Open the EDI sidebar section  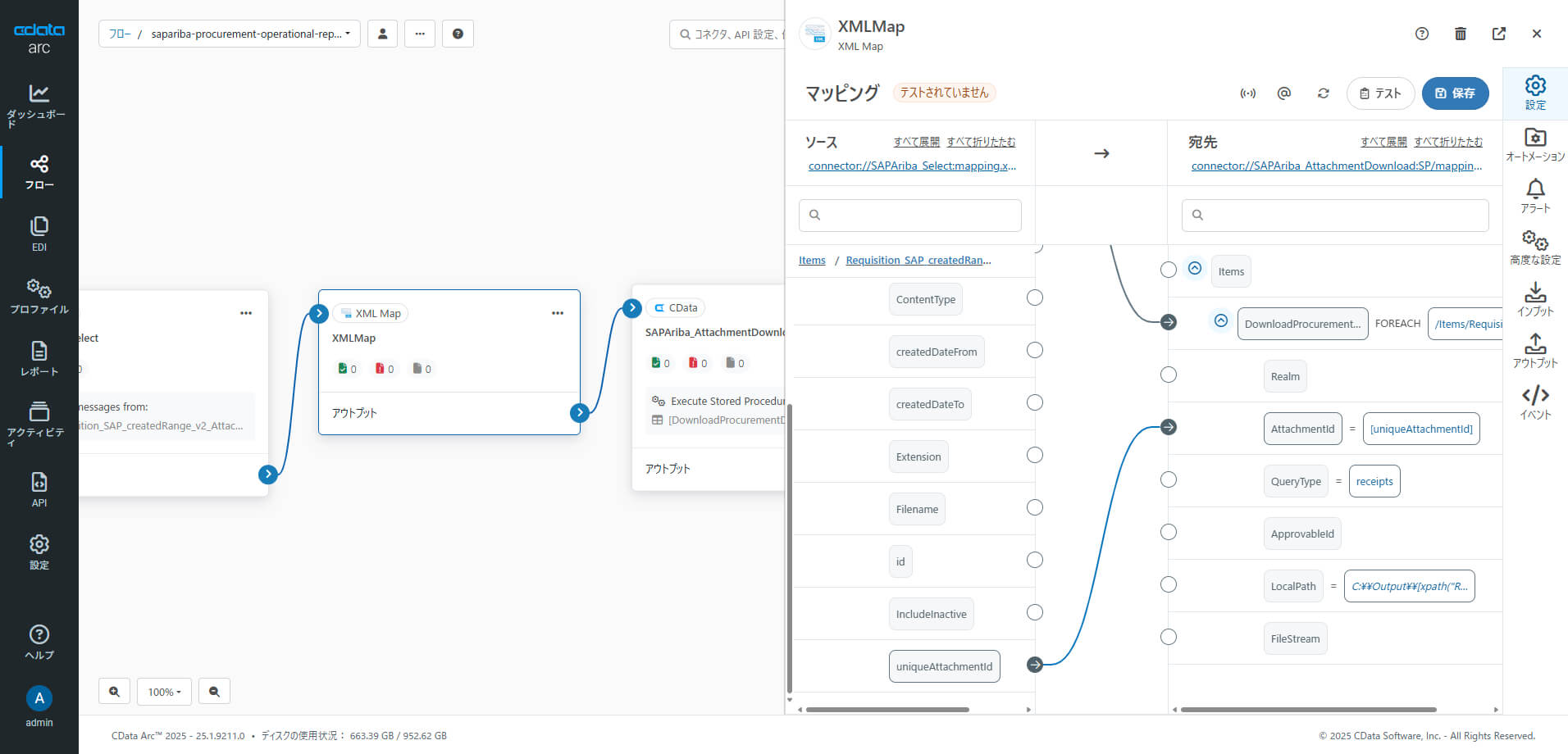pyautogui.click(x=39, y=234)
